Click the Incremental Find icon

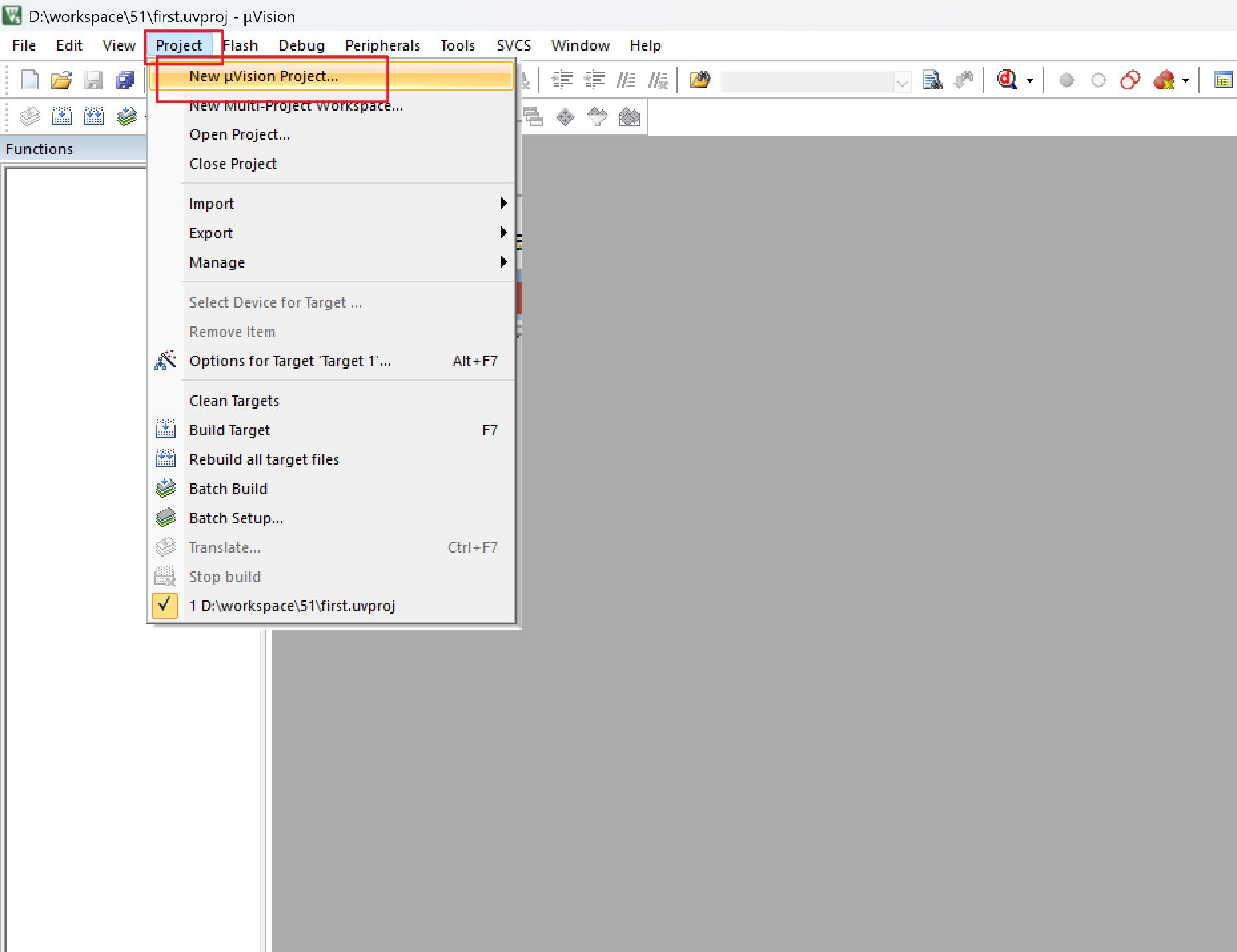click(x=963, y=80)
